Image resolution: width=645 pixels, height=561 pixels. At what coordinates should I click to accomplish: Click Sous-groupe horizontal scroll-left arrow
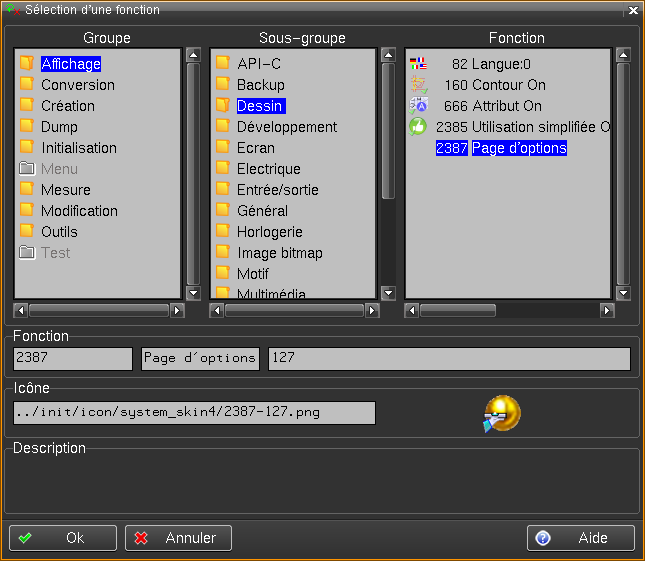tap(217, 311)
